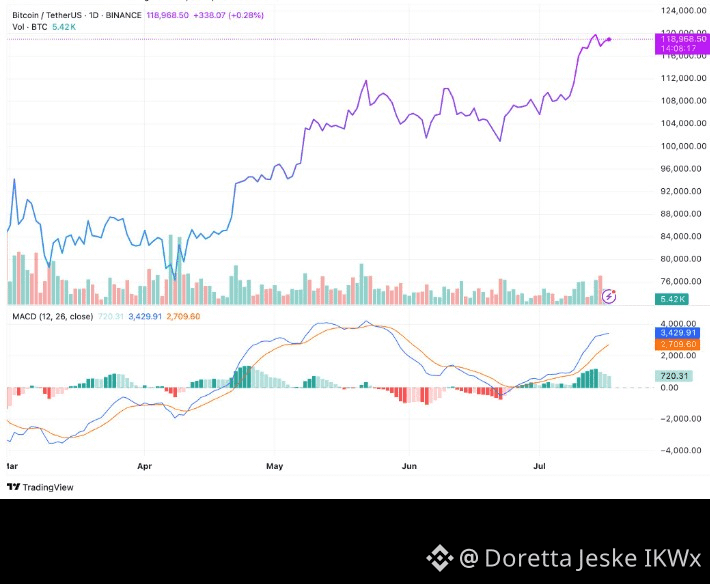The image size is (710, 584).
Task: Click the +338.07 (+0.28%) change value
Action: click(x=229, y=15)
